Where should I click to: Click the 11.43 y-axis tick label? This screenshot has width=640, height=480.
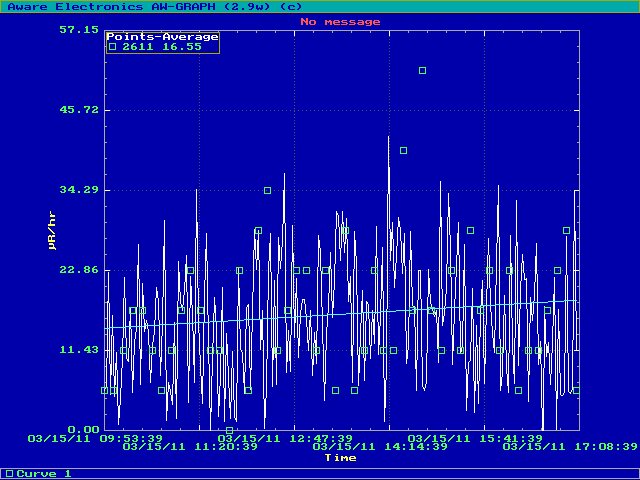tap(79, 349)
